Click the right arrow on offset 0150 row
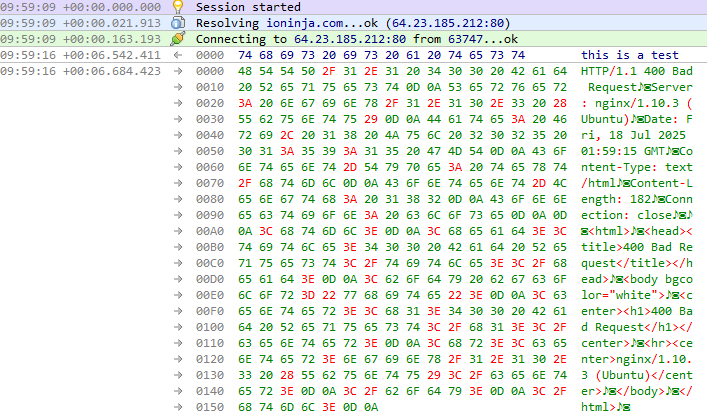The image size is (707, 414). coord(178,407)
